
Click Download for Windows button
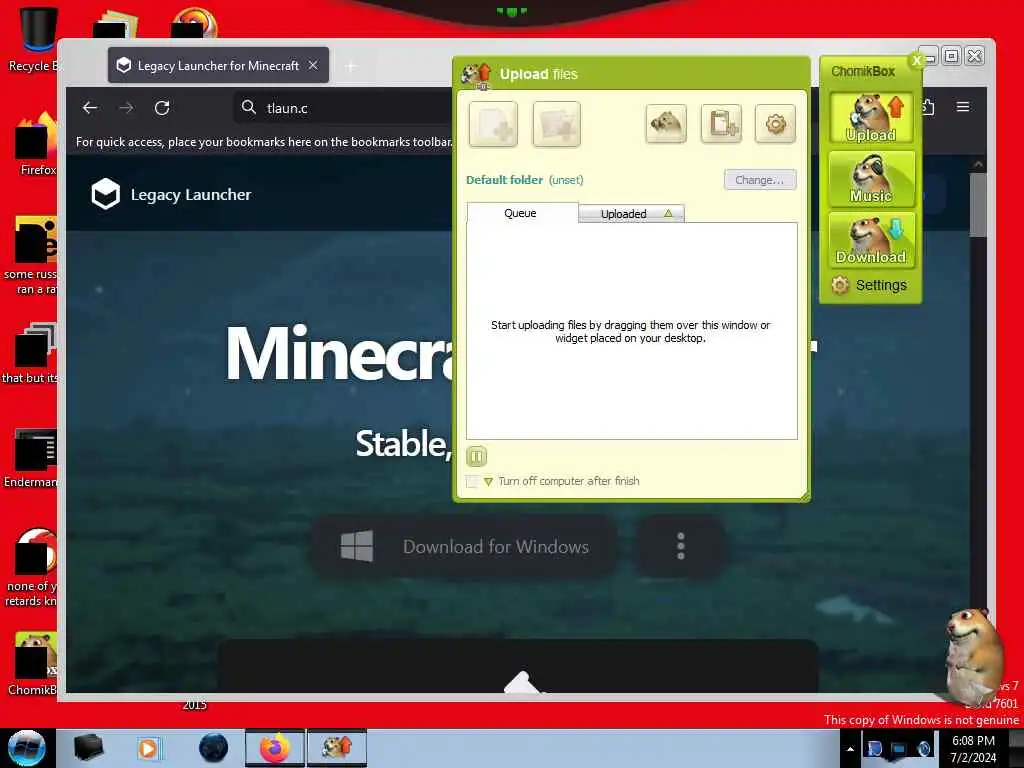[464, 547]
